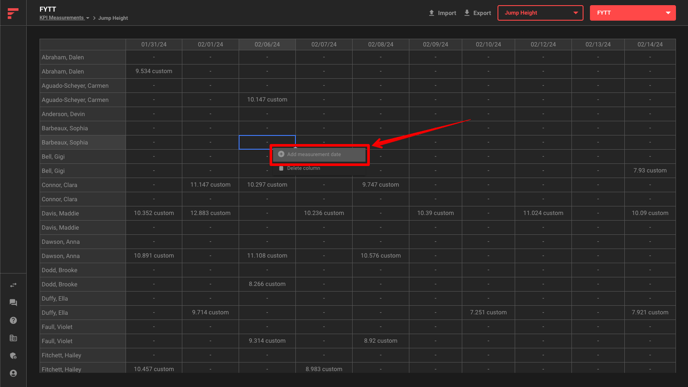Viewport: 688px width, 387px height.
Task: Click the Import button
Action: point(442,13)
